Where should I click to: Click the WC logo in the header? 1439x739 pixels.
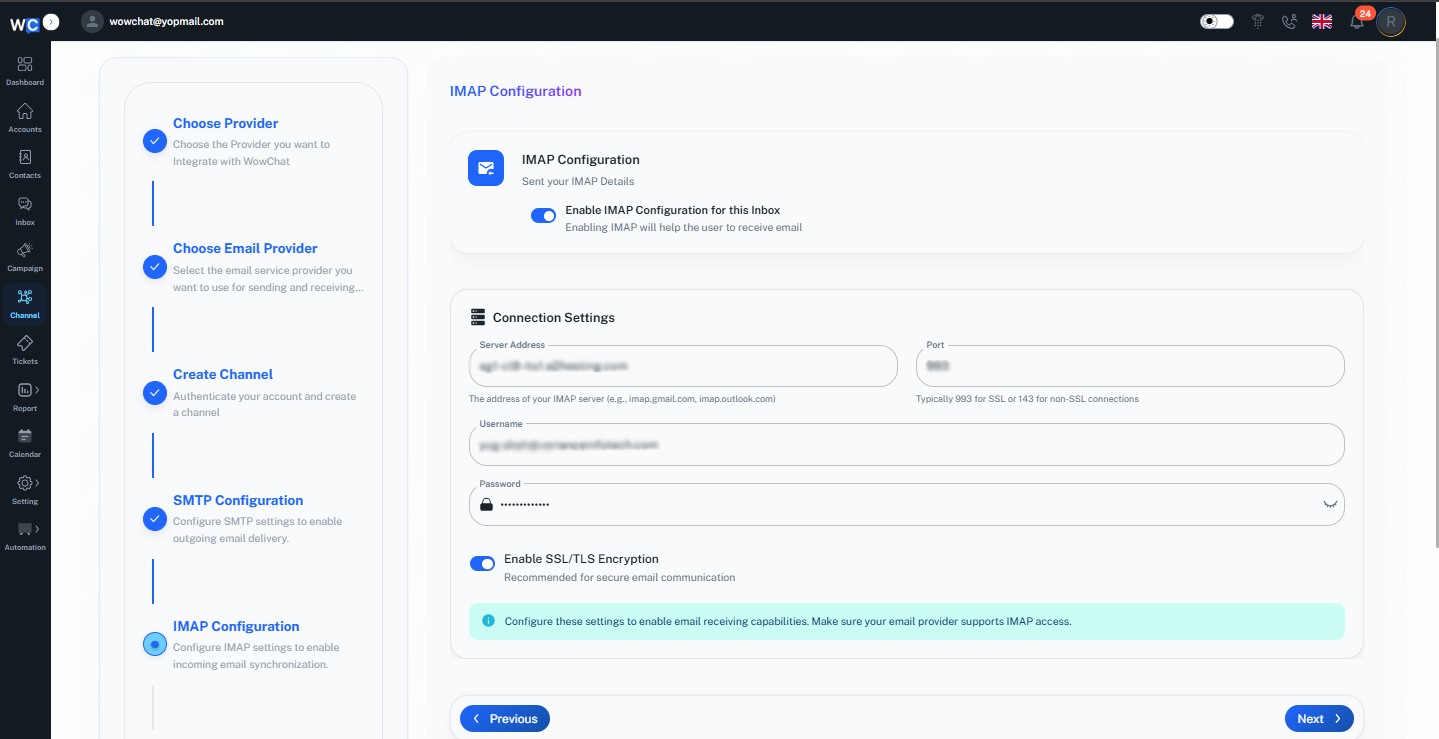click(x=24, y=24)
